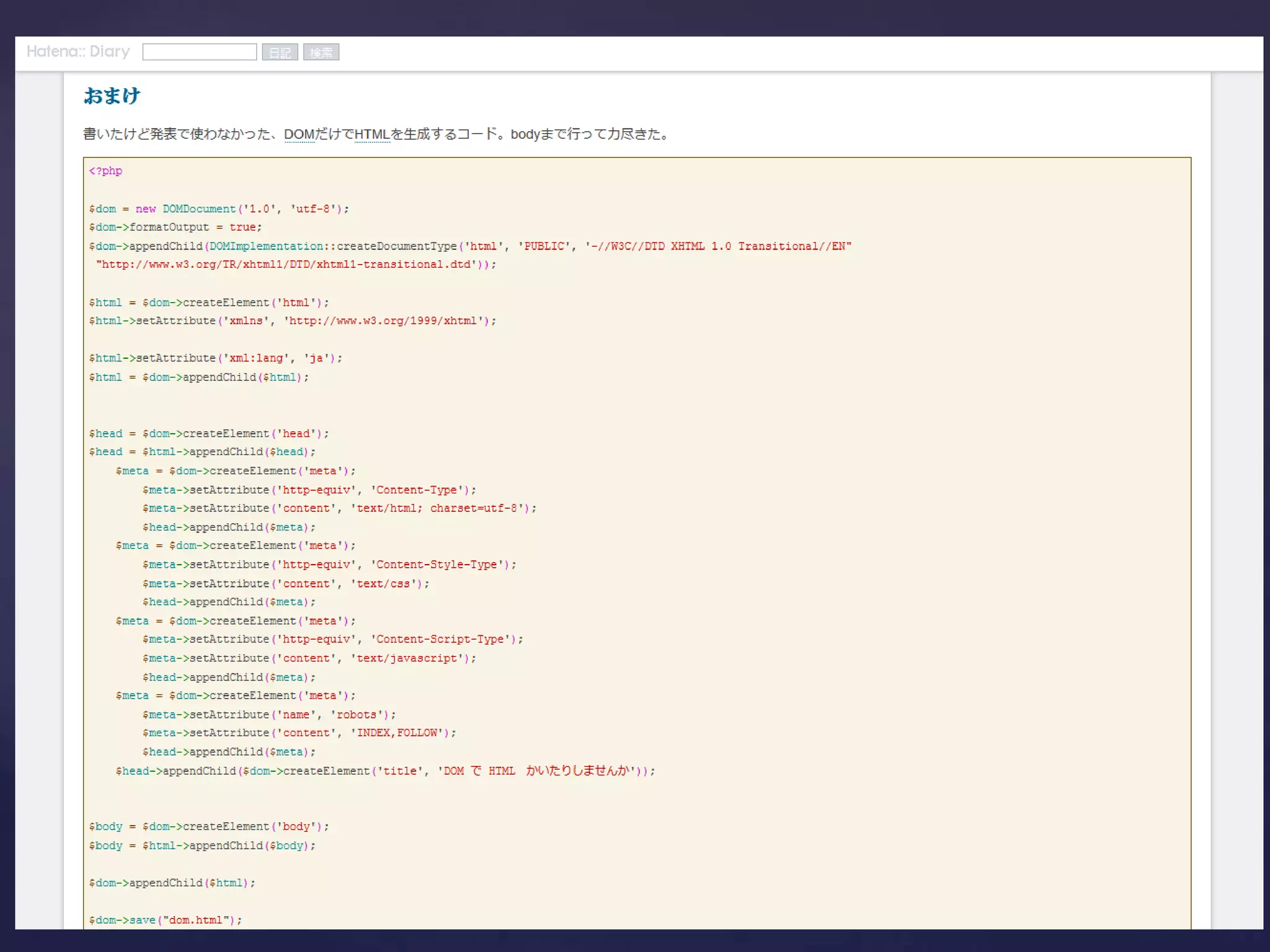This screenshot has height=952, width=1270.
Task: Click the createElement('head') code line
Action: pos(208,434)
